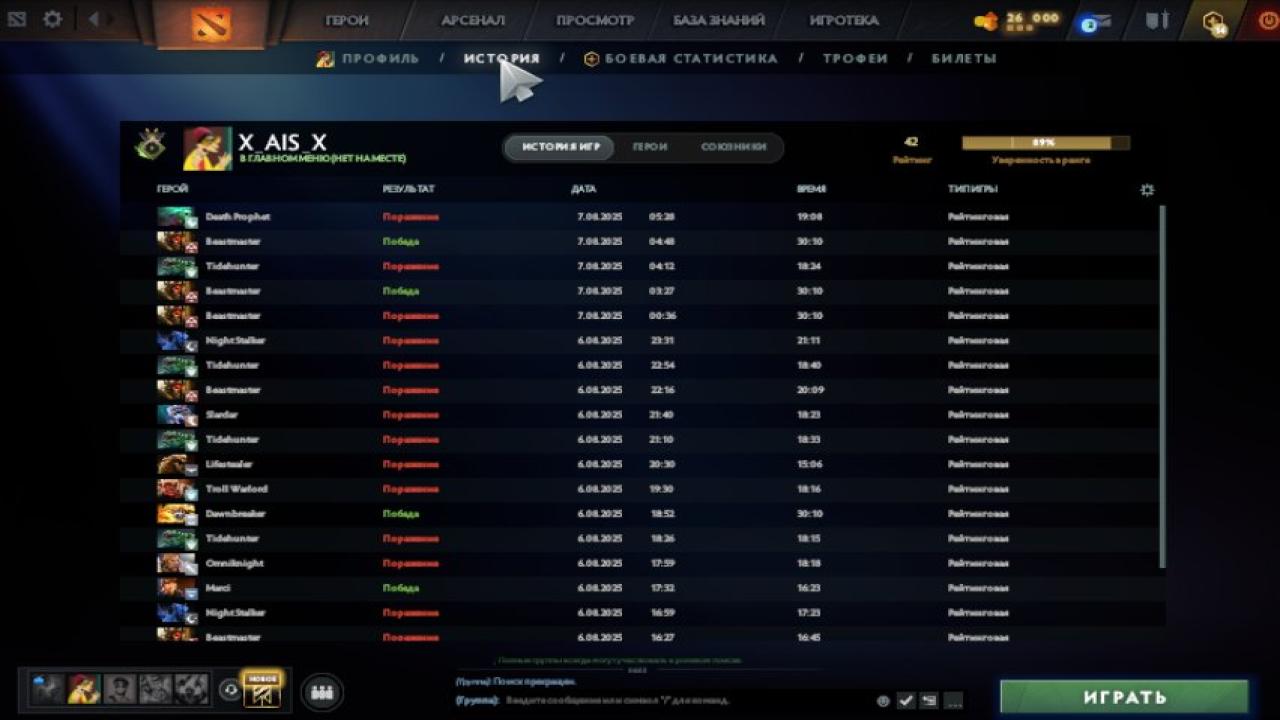The image size is (1280, 720).
Task: Click the Slardar hero portrait
Action: [x=177, y=415]
